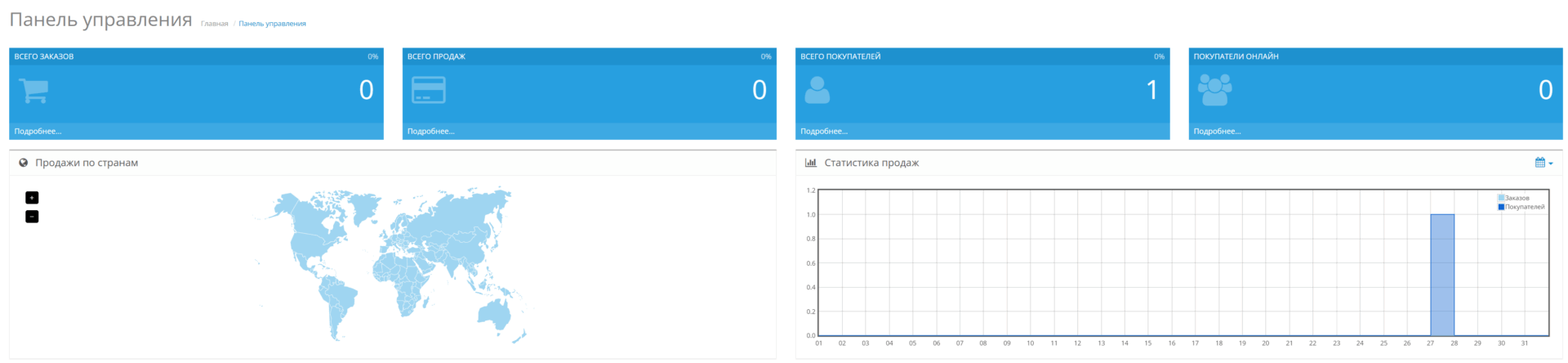Zoom in on the world map
The image size is (1568, 363).
(x=32, y=198)
